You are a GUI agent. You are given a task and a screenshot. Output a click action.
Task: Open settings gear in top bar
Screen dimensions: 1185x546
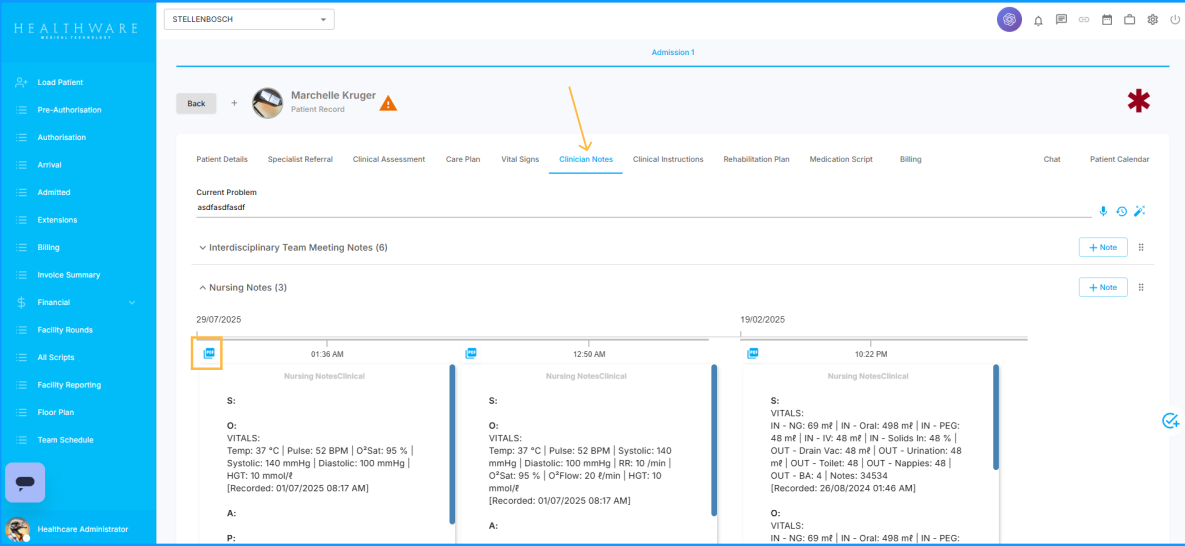click(1153, 20)
